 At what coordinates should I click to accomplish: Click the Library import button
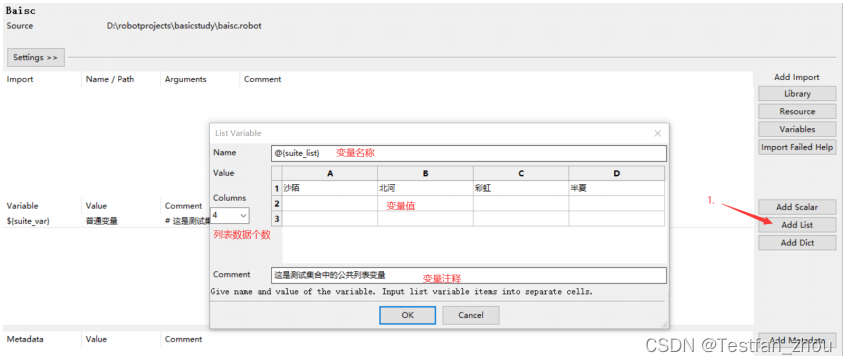797,93
